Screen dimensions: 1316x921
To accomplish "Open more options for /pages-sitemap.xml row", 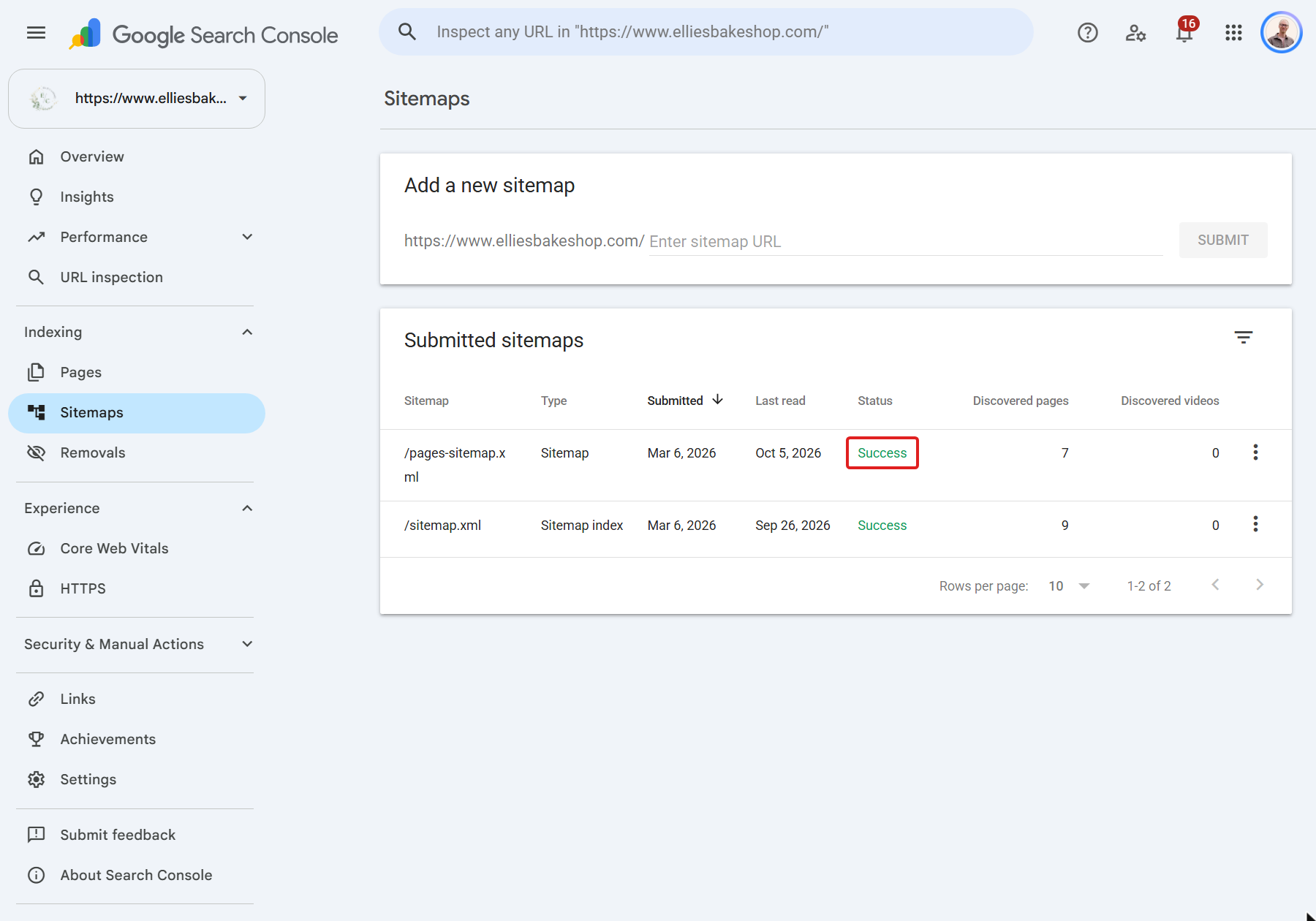I will click(x=1255, y=452).
